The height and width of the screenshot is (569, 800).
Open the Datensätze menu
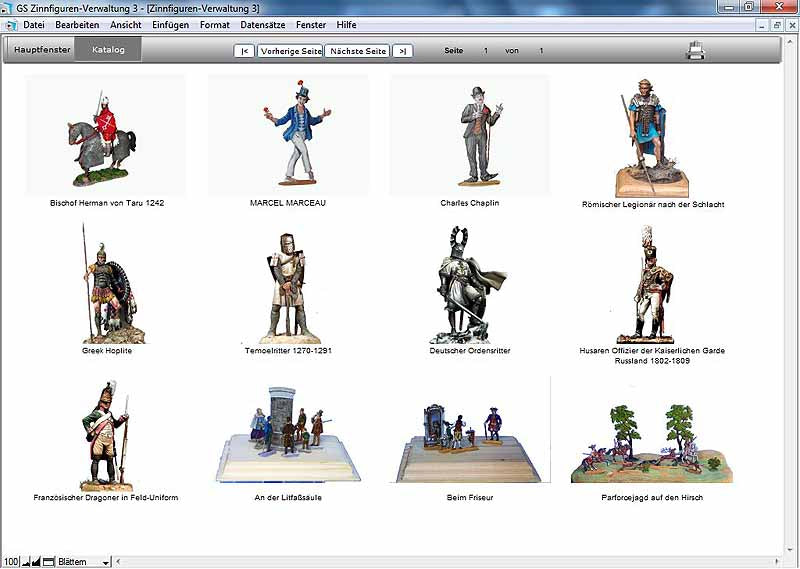pos(260,24)
